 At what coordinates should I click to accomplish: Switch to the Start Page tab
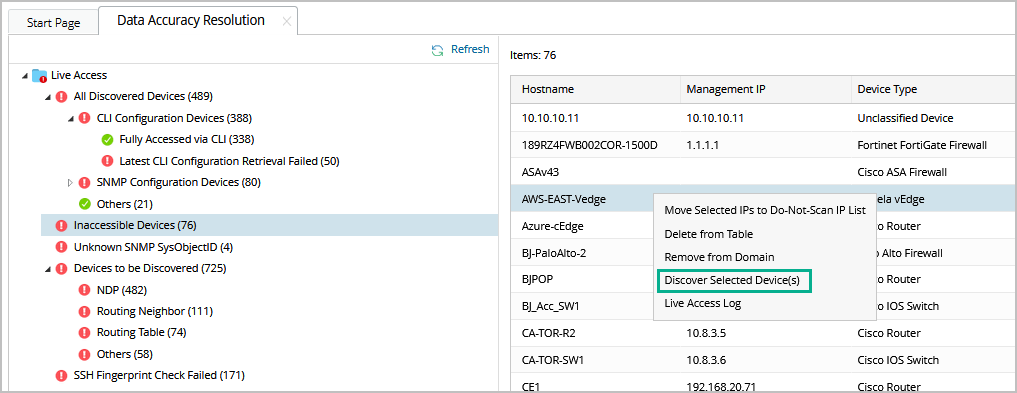[x=53, y=23]
